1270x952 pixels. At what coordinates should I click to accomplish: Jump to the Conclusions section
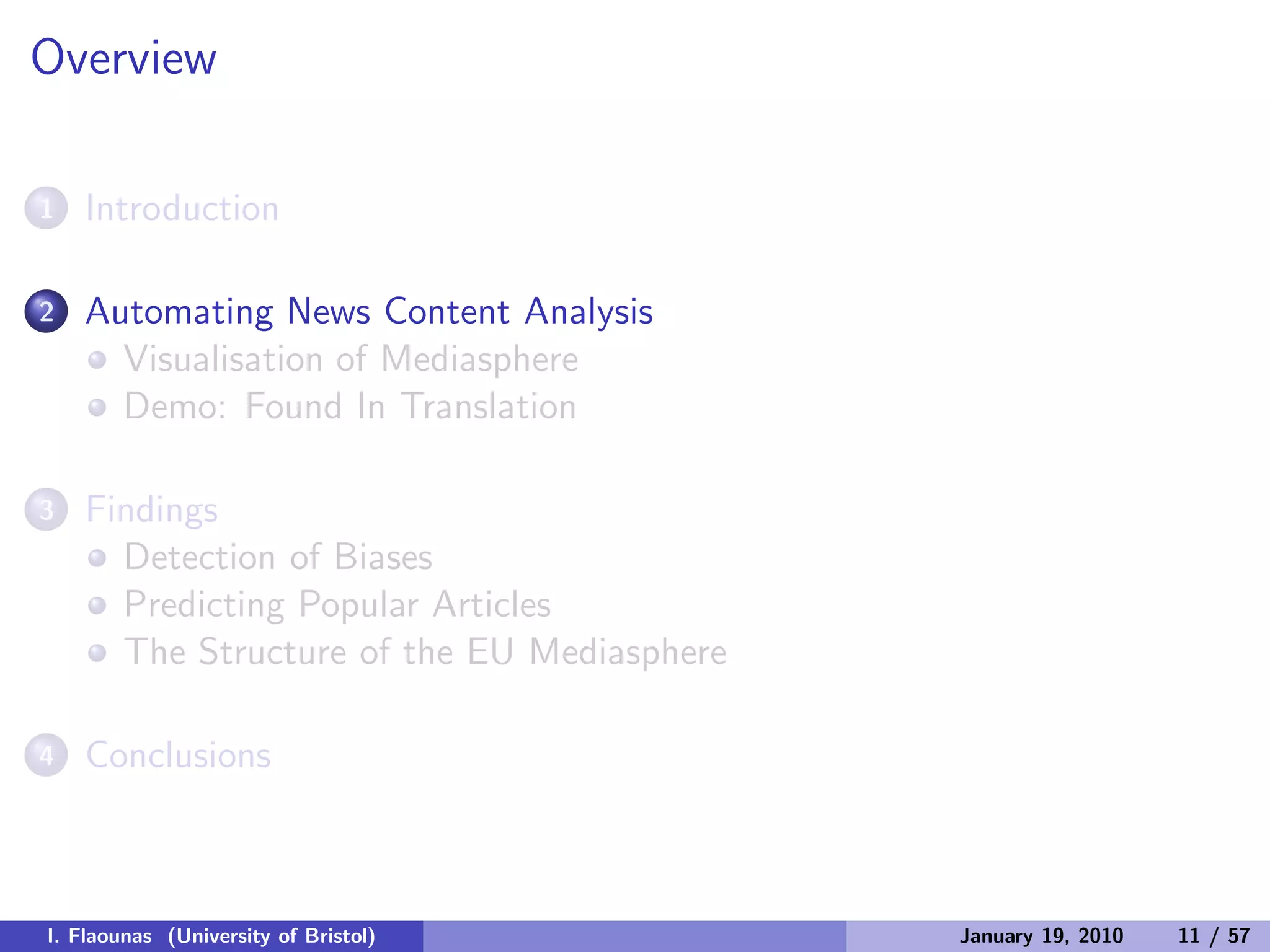pos(179,756)
